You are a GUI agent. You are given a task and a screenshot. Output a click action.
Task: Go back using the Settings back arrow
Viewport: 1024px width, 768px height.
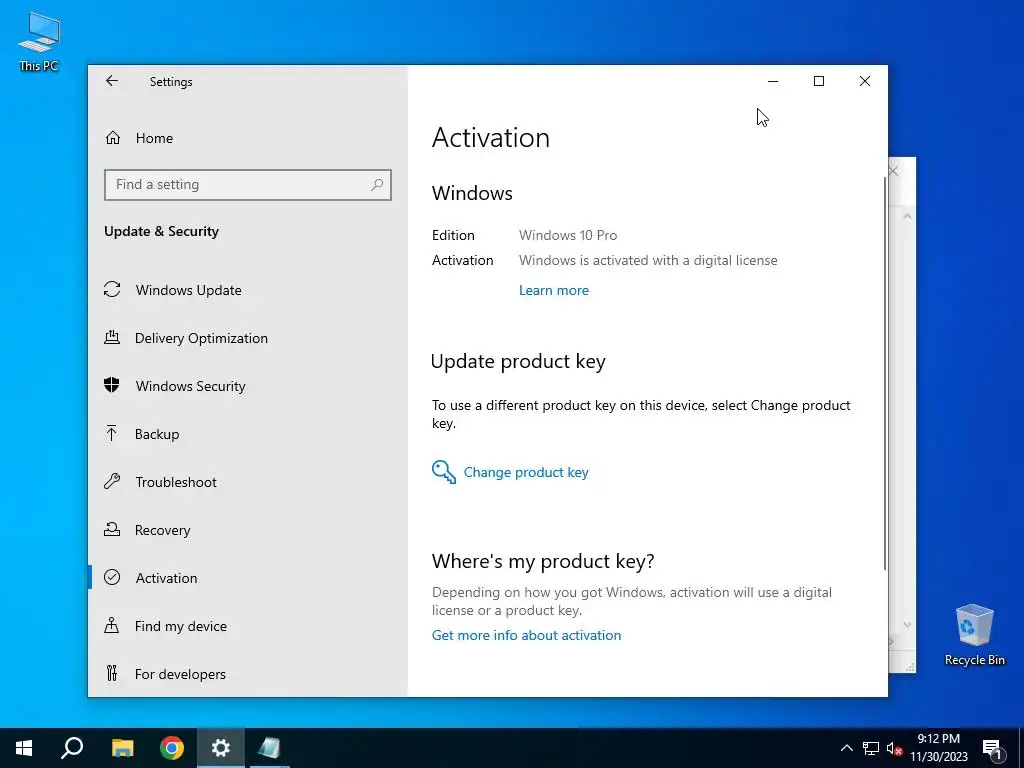(x=112, y=81)
